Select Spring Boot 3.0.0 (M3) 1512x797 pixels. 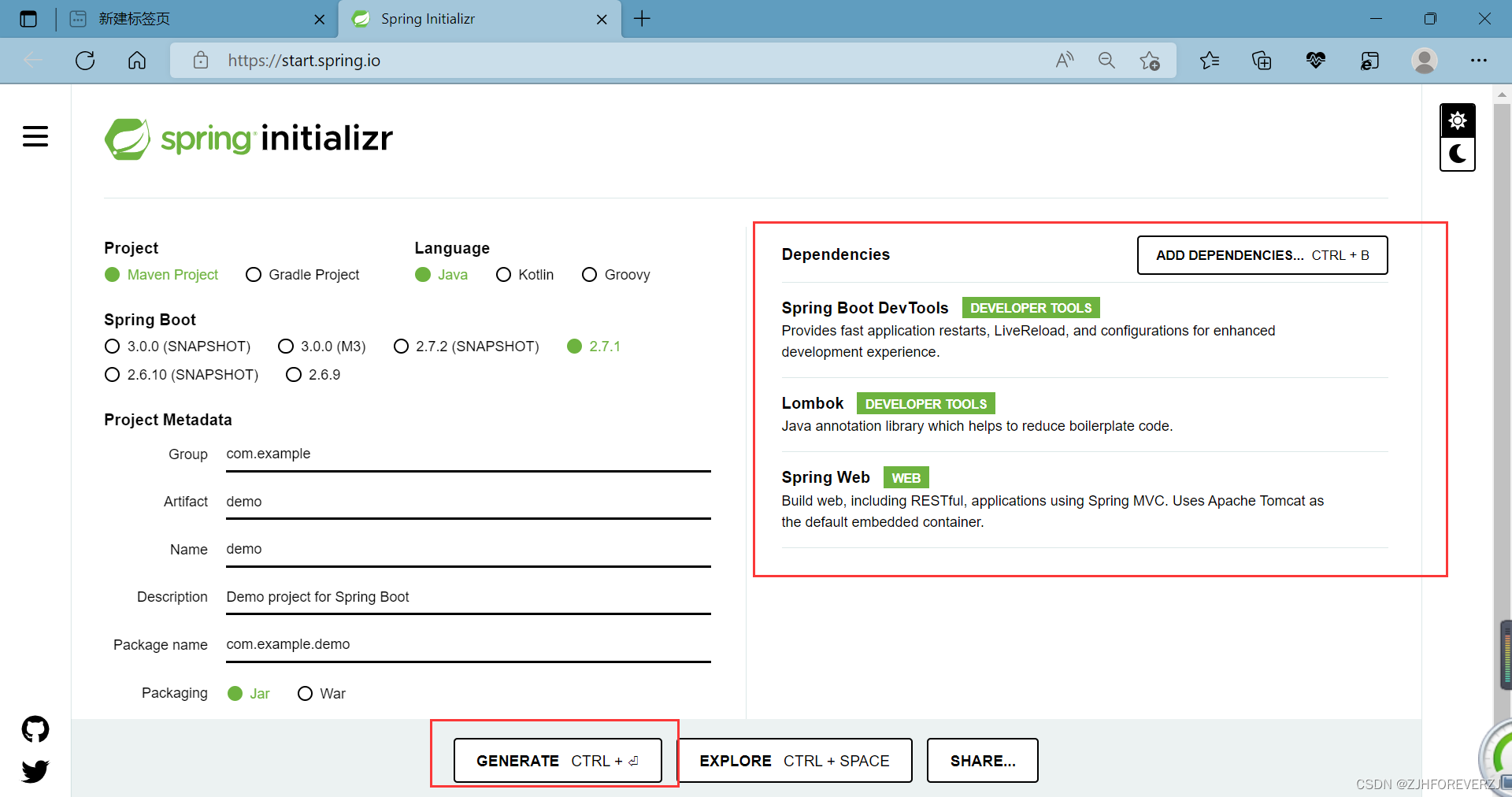[x=322, y=347]
